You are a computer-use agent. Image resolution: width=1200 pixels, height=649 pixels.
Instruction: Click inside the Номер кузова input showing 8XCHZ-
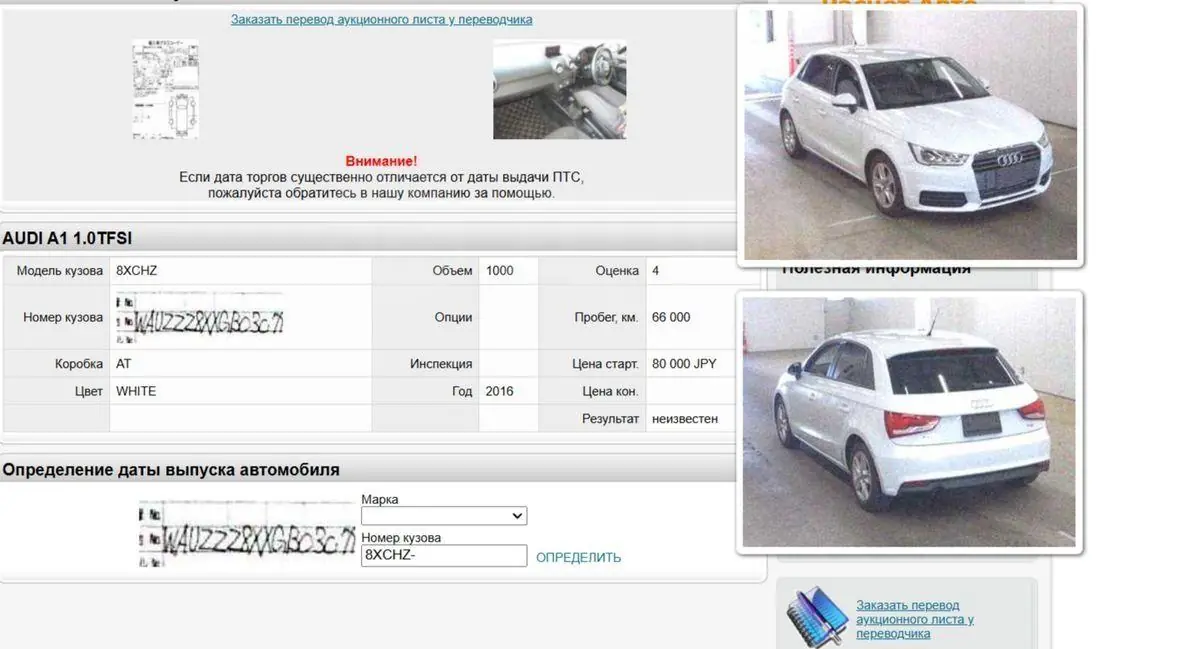(x=444, y=555)
